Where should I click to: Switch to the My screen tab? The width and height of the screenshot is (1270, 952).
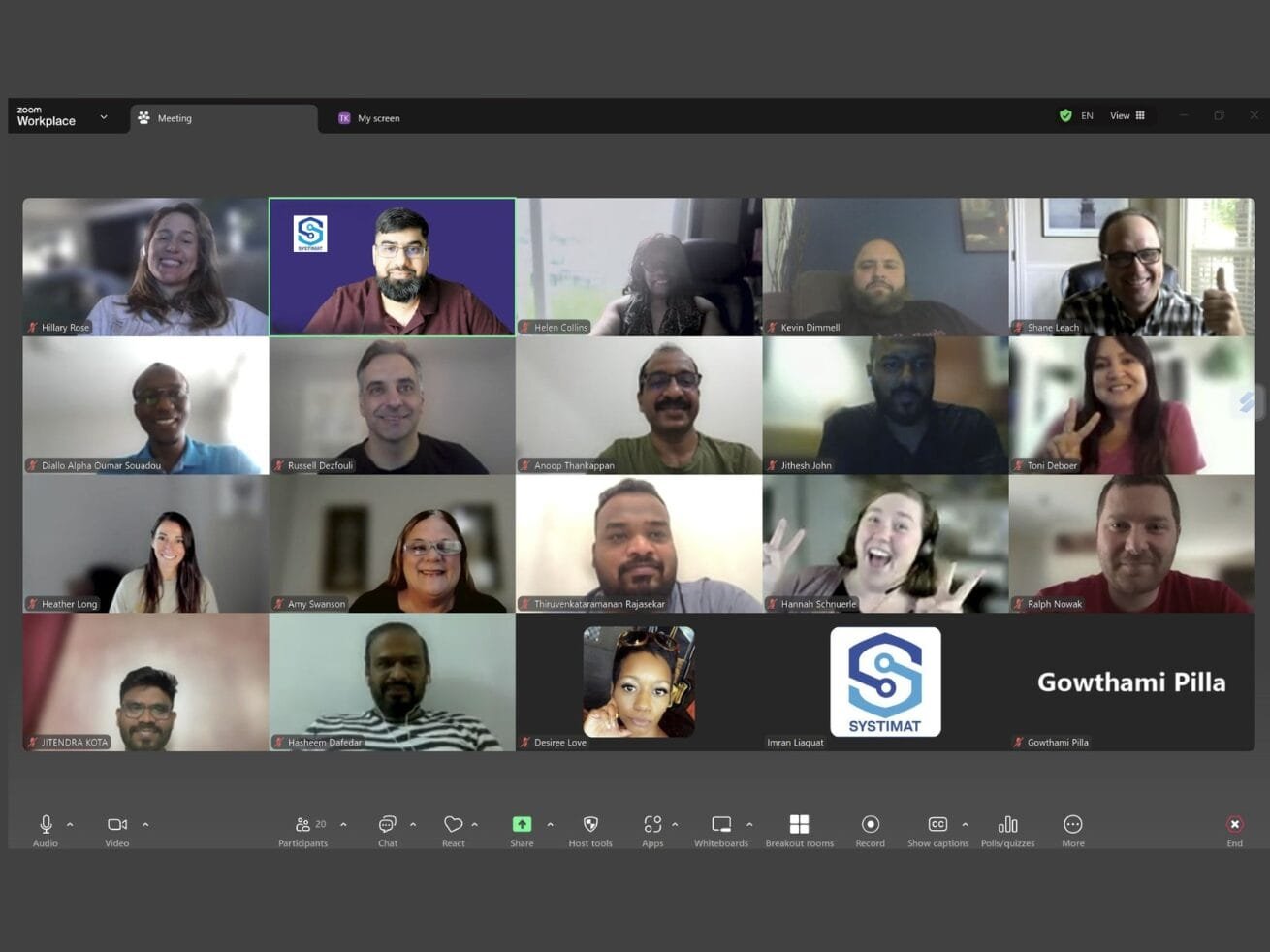point(378,118)
